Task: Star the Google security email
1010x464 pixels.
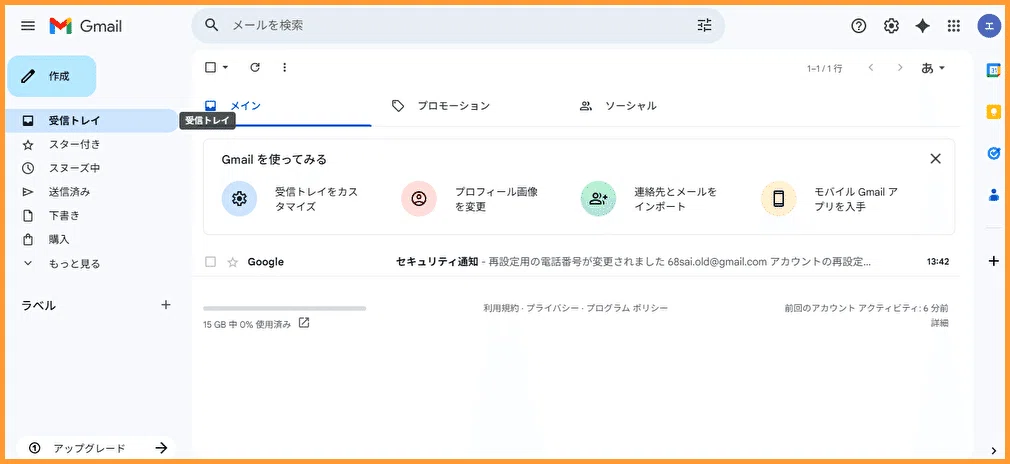Action: [x=233, y=262]
